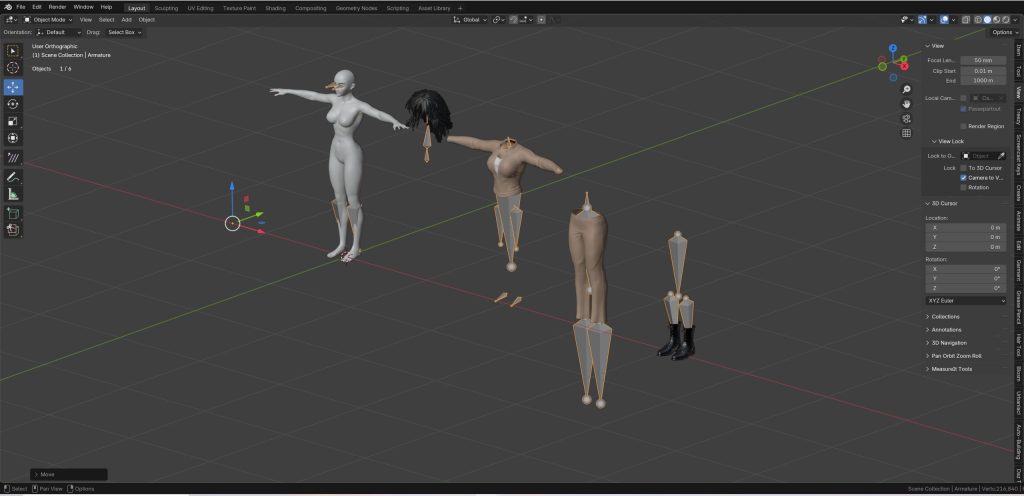Click the Focal Length 50 mm field

(983, 60)
